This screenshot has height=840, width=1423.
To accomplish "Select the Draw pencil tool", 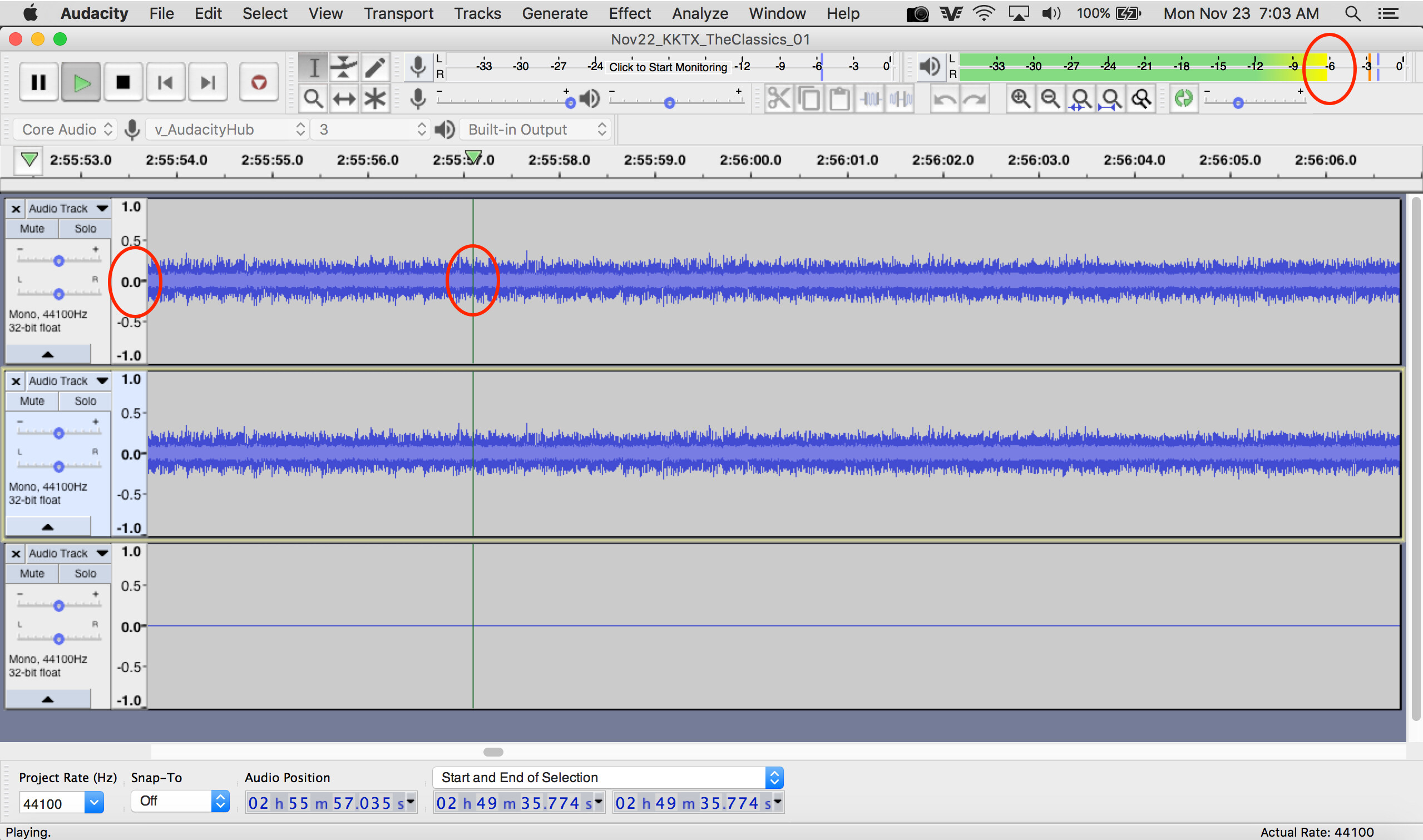I will point(374,68).
